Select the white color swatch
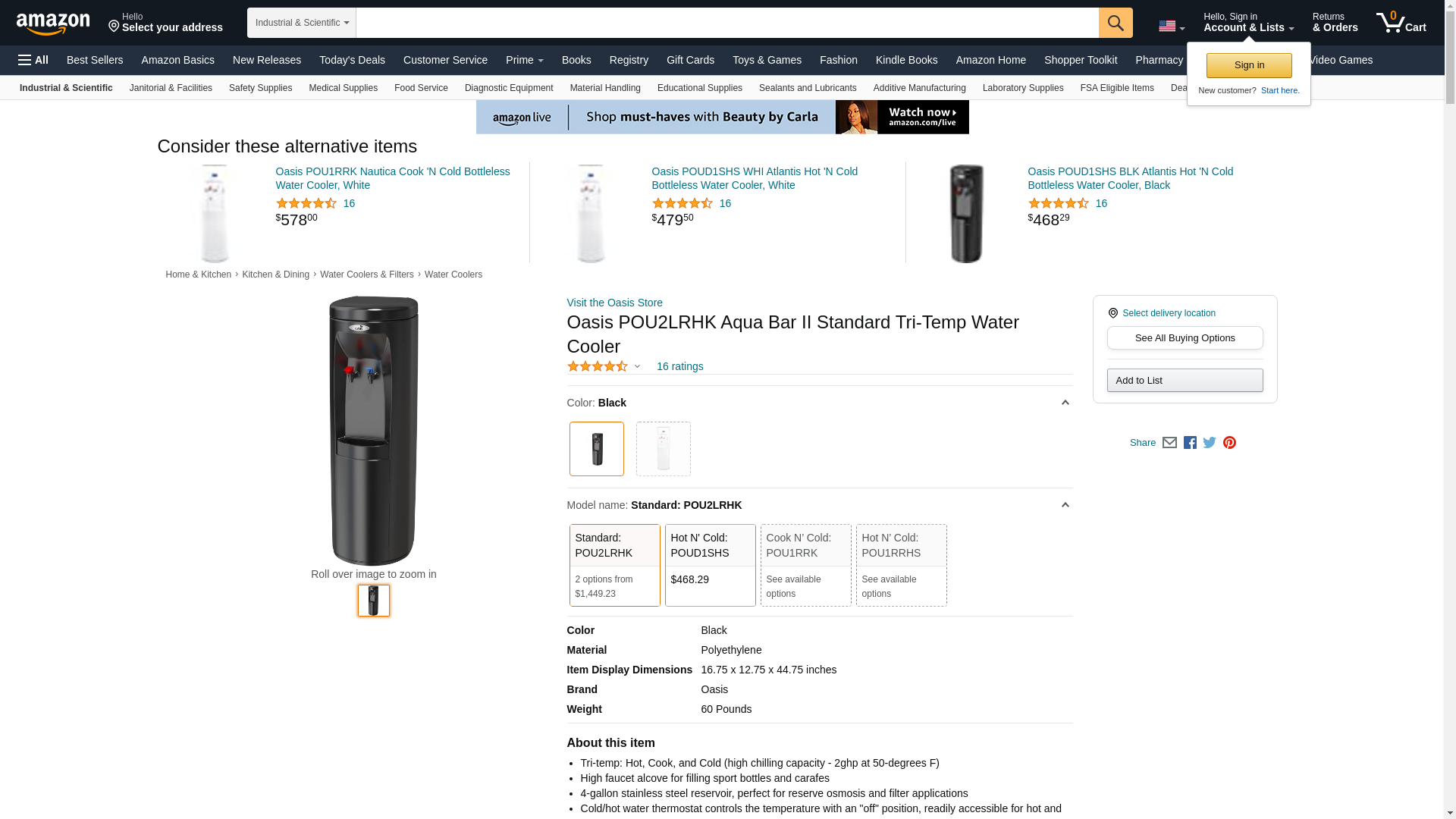This screenshot has height=819, width=1456. 663,449
